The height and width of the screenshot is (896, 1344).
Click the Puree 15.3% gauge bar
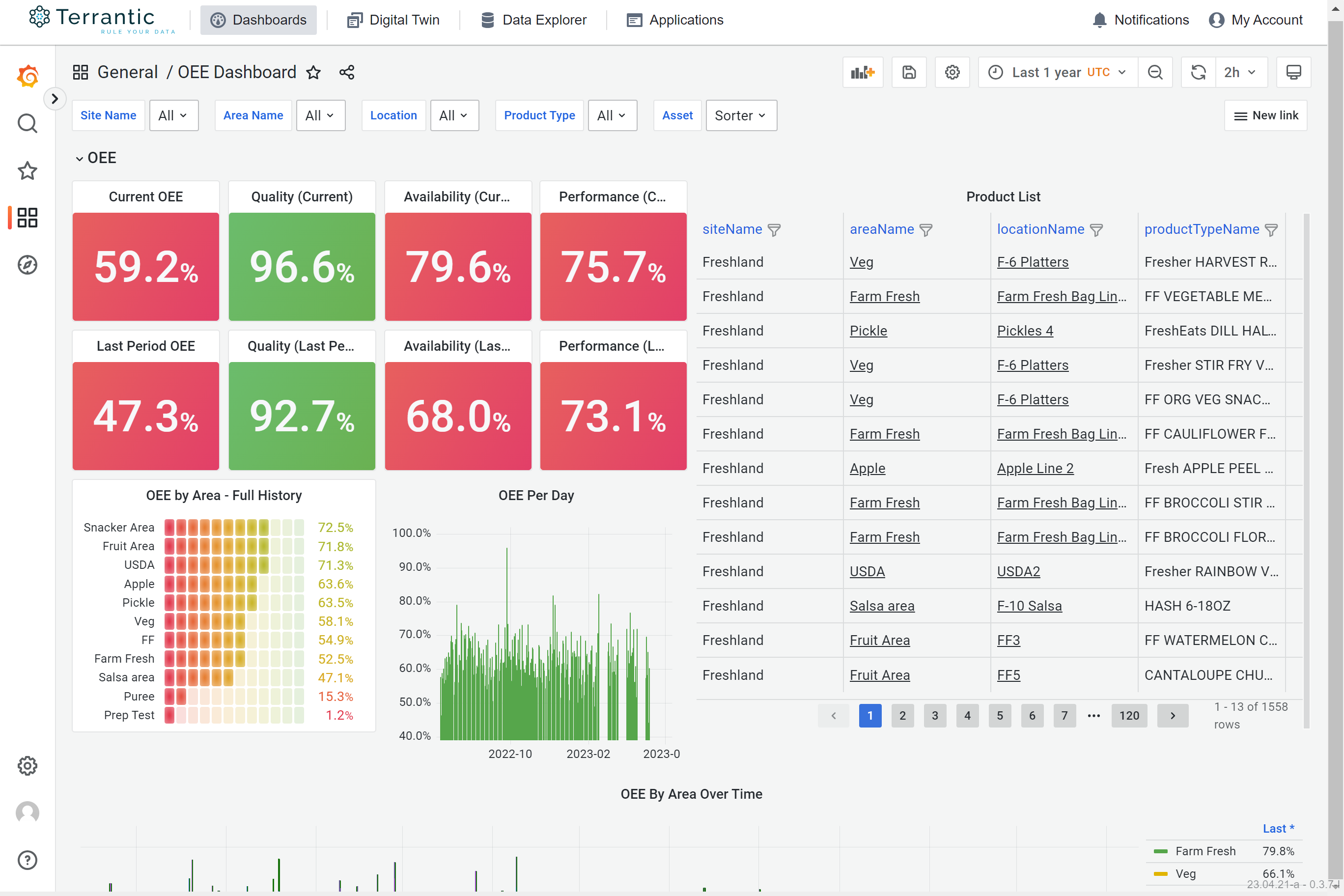coord(234,697)
